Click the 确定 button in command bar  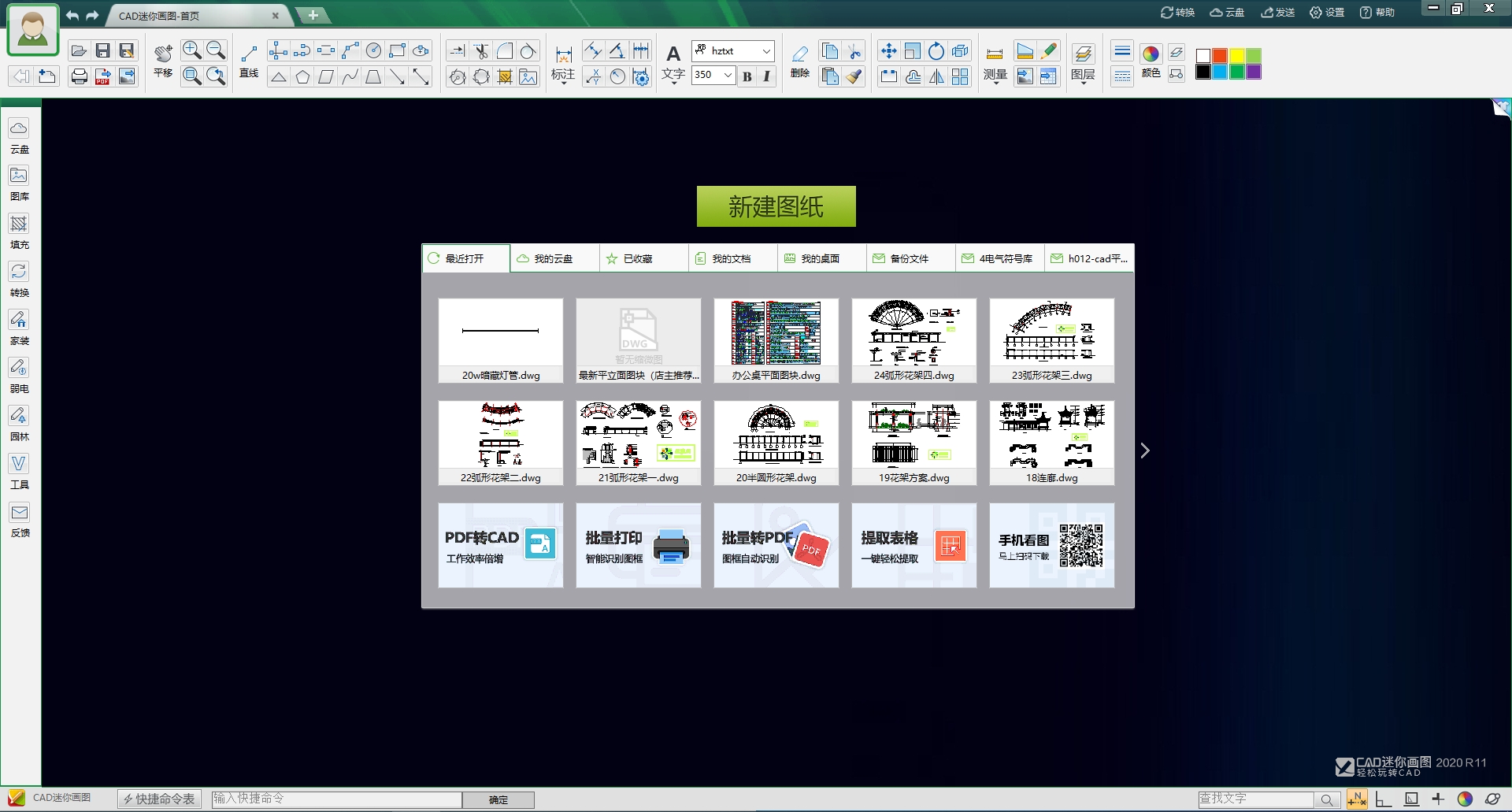click(498, 799)
